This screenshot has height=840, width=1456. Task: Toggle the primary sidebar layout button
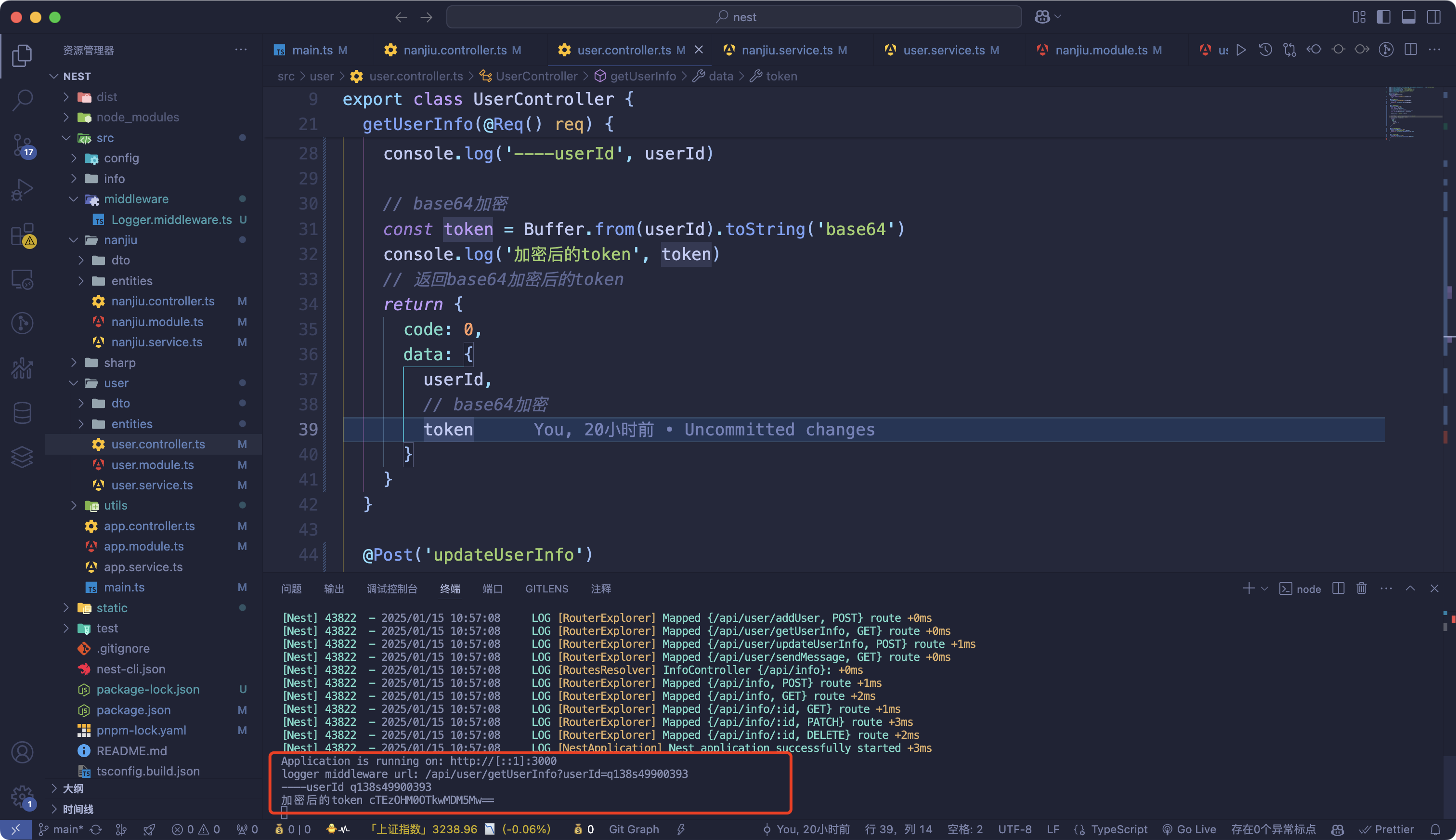1383,17
